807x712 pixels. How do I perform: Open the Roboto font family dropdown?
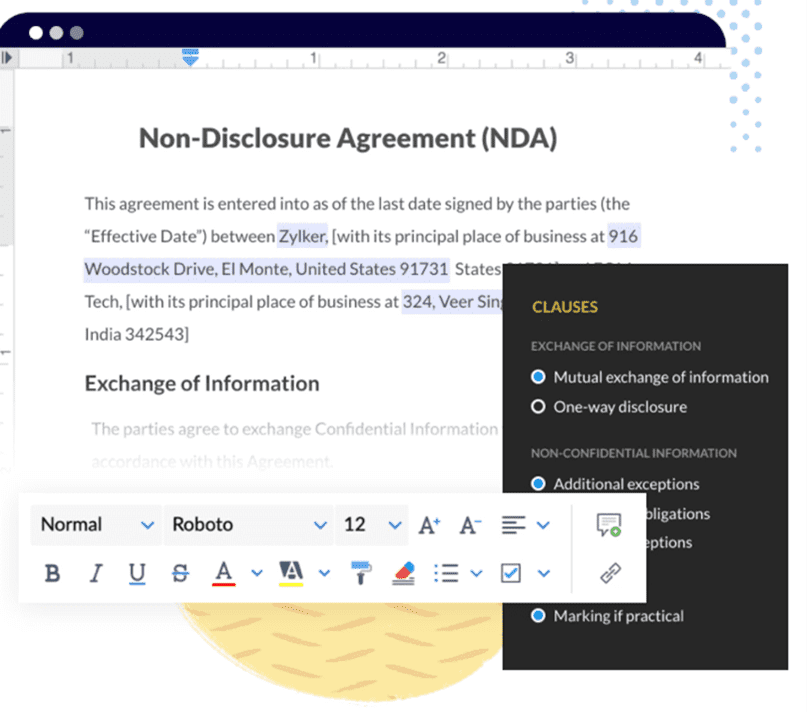(x=248, y=525)
